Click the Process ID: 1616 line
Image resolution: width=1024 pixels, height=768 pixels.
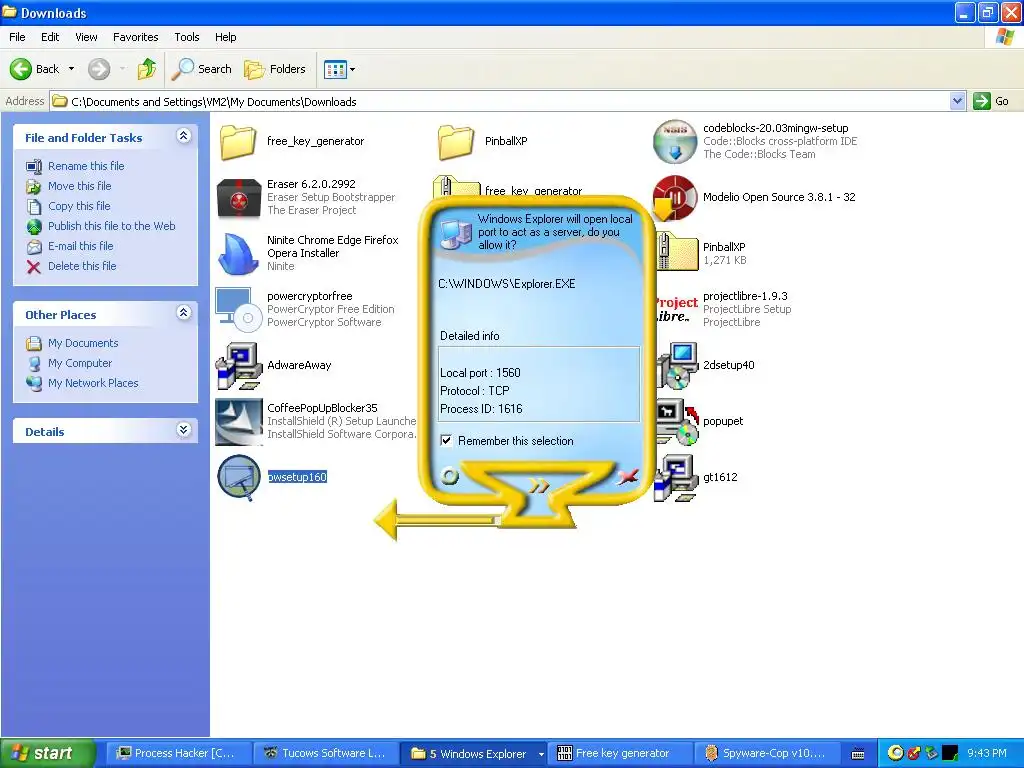[481, 409]
